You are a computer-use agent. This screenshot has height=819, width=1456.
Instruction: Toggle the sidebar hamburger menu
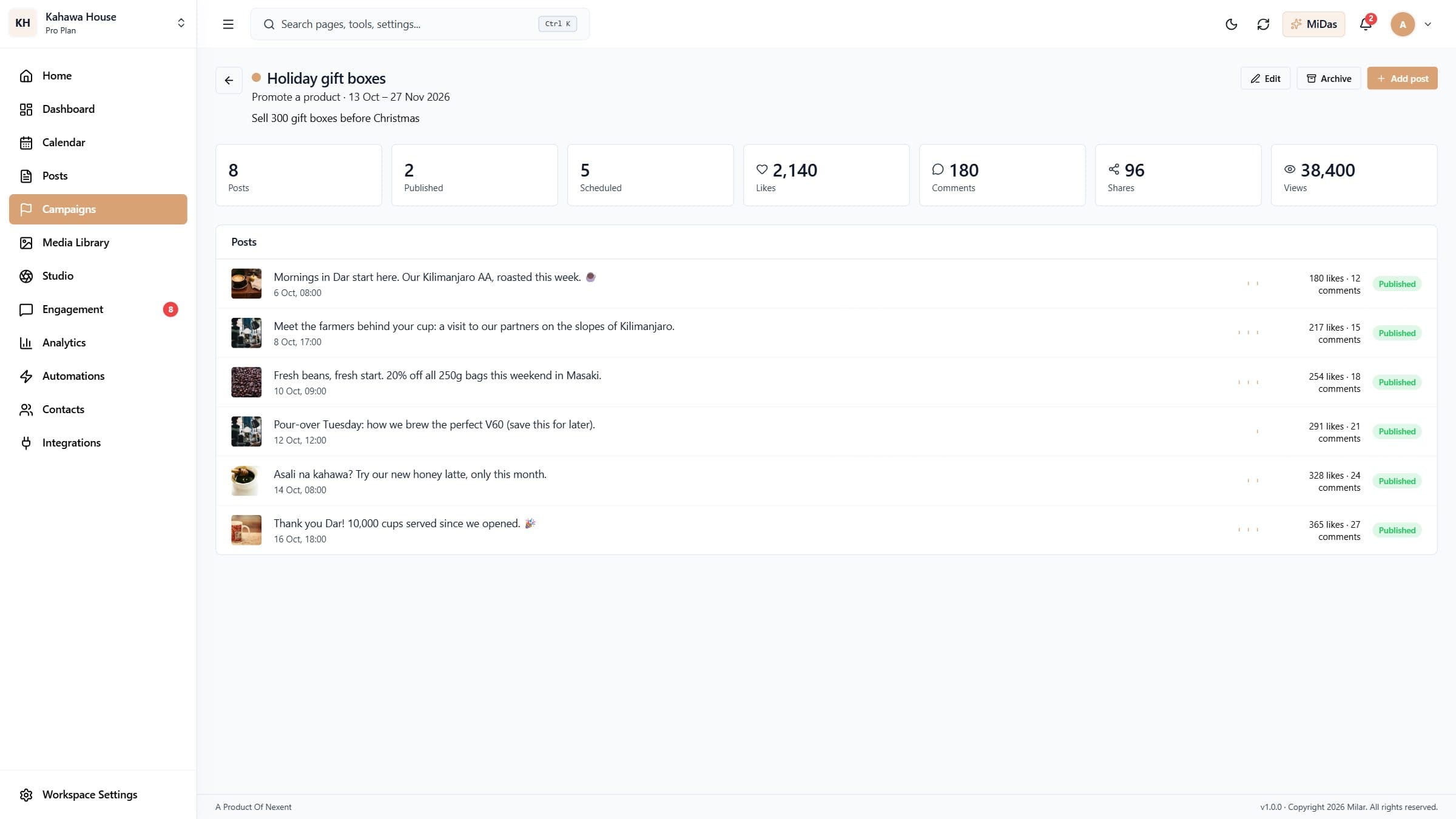228,24
